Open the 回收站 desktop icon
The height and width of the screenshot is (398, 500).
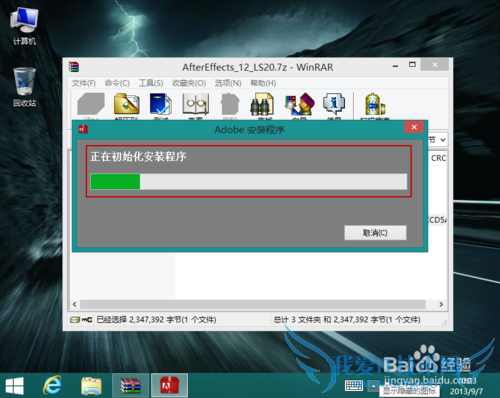point(24,87)
